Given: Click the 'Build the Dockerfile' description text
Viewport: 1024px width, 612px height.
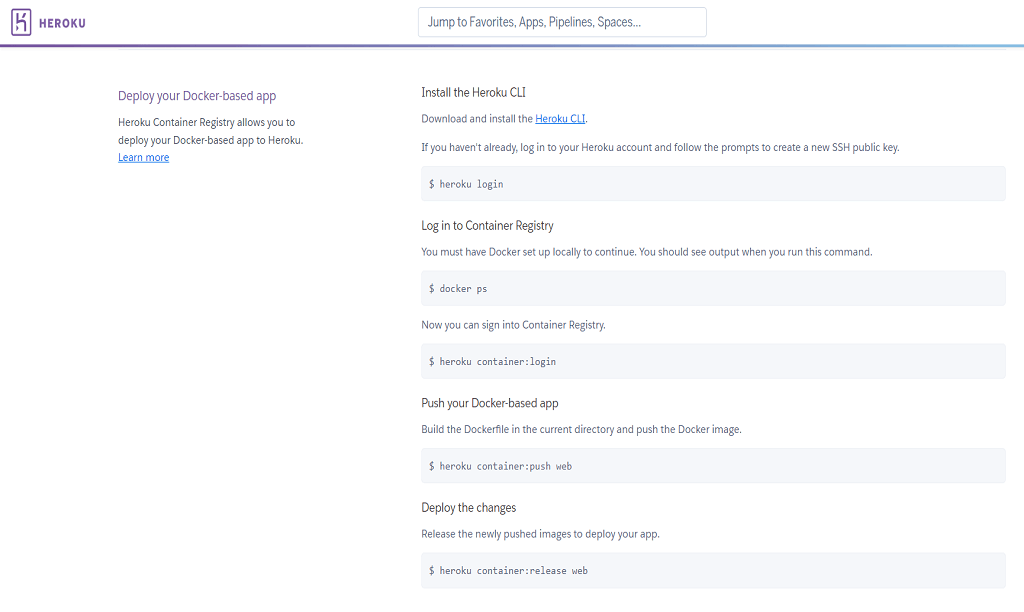Looking at the screenshot, I should coord(581,430).
